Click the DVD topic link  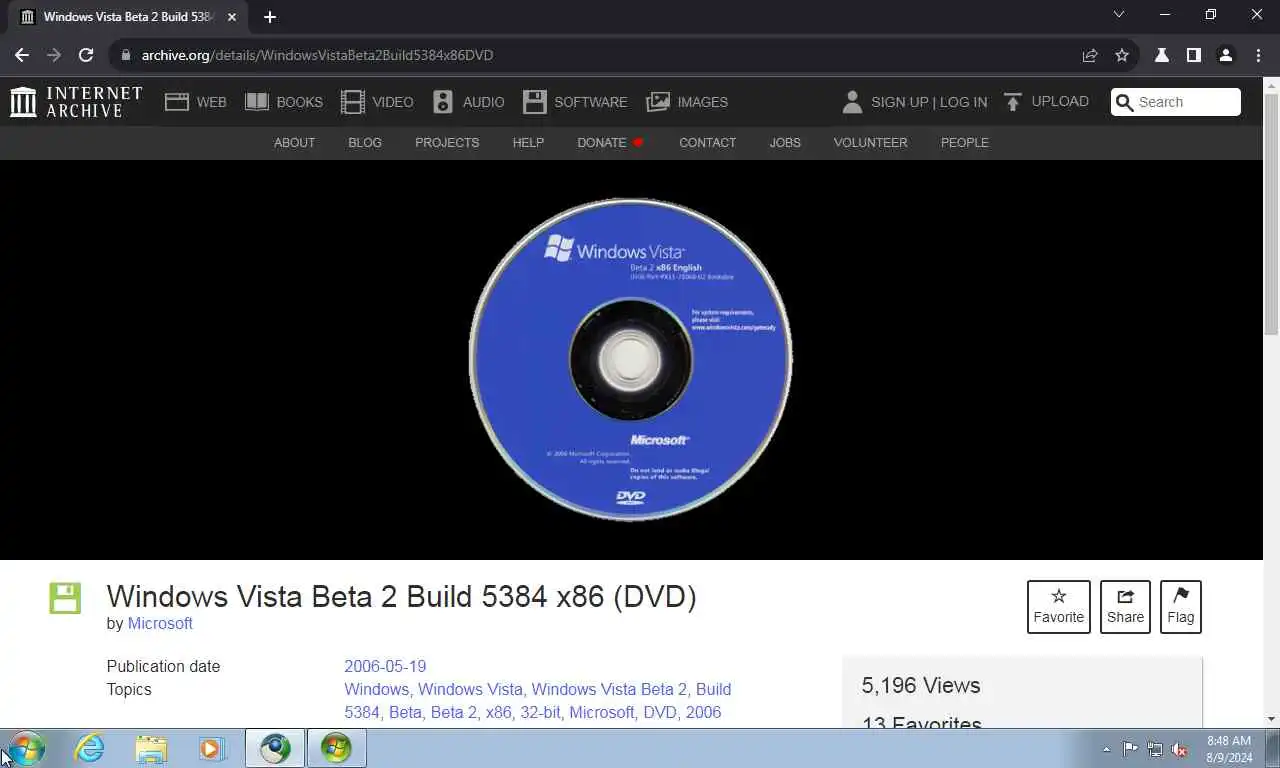pyautogui.click(x=660, y=712)
